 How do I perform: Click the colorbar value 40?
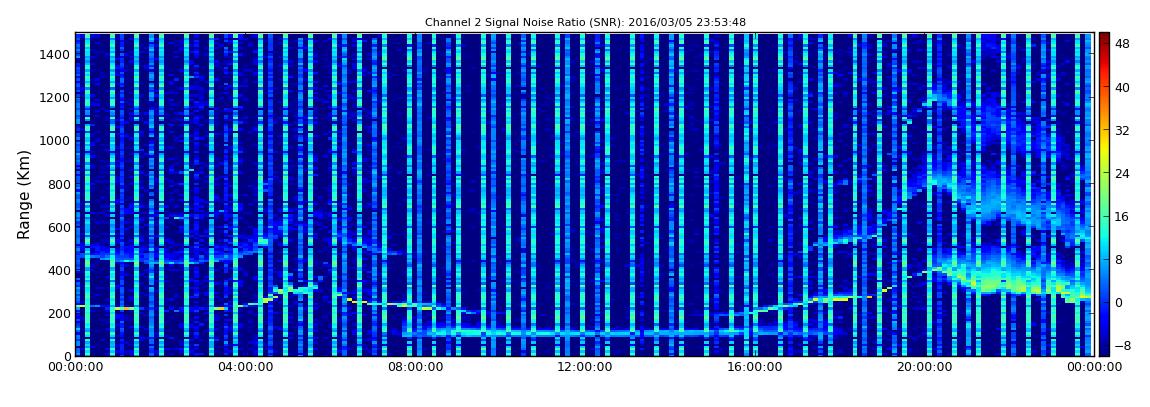point(1122,87)
